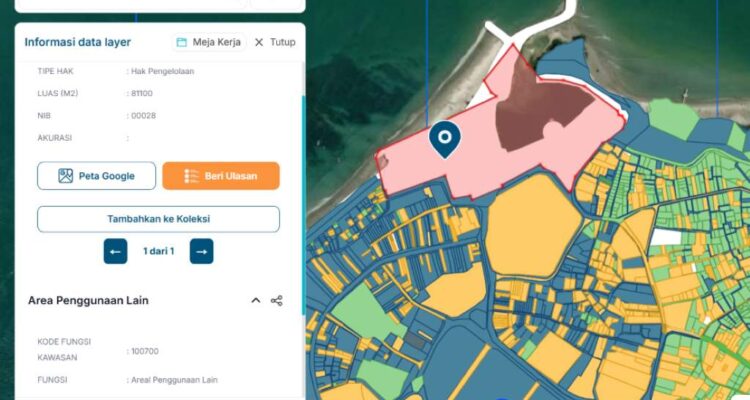The image size is (750, 400).
Task: Close panel with Tutup button
Action: pos(275,42)
